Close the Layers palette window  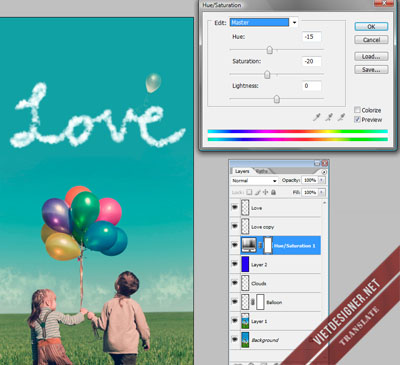pyautogui.click(x=325, y=163)
